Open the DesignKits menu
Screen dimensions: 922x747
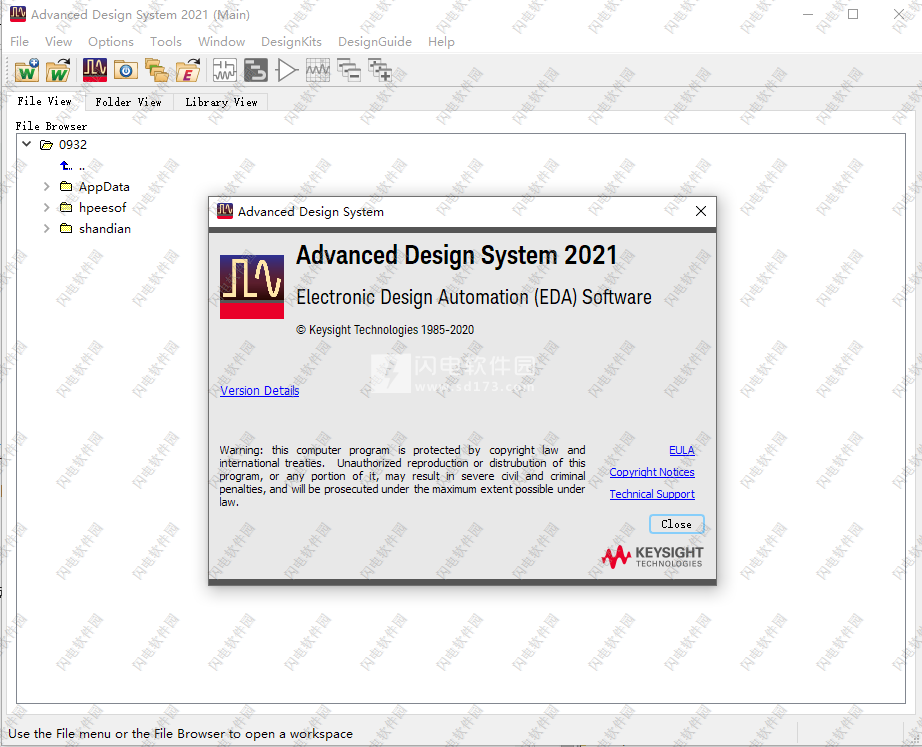[x=291, y=42]
